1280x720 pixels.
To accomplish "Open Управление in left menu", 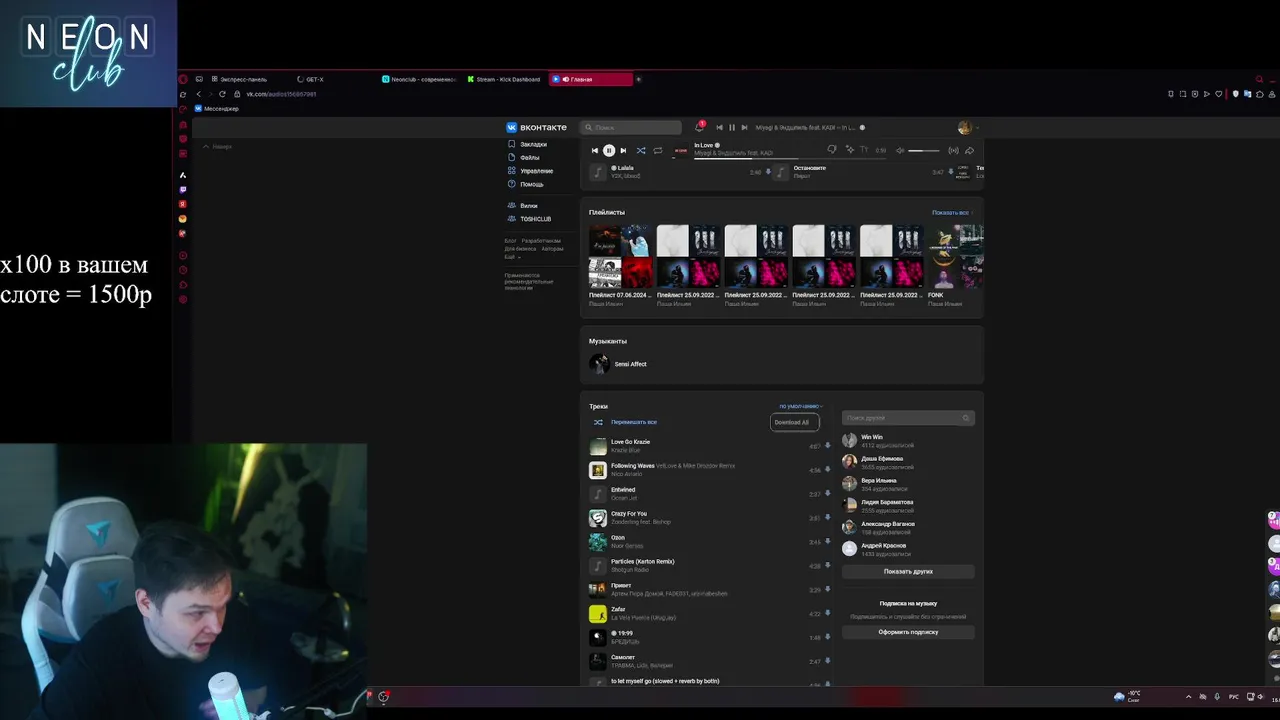I will pyautogui.click(x=537, y=171).
